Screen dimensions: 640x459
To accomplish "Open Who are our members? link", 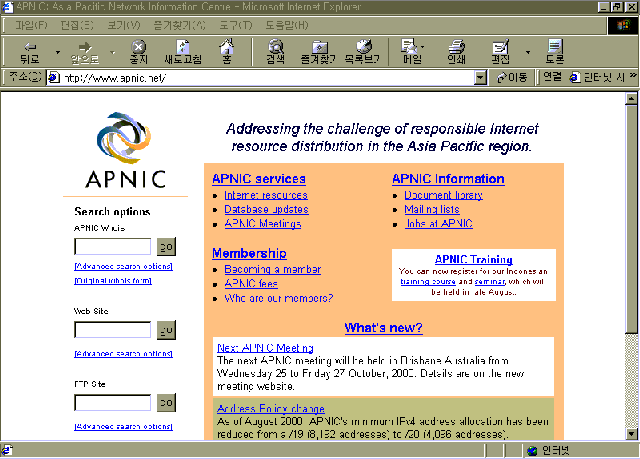I will click(279, 298).
